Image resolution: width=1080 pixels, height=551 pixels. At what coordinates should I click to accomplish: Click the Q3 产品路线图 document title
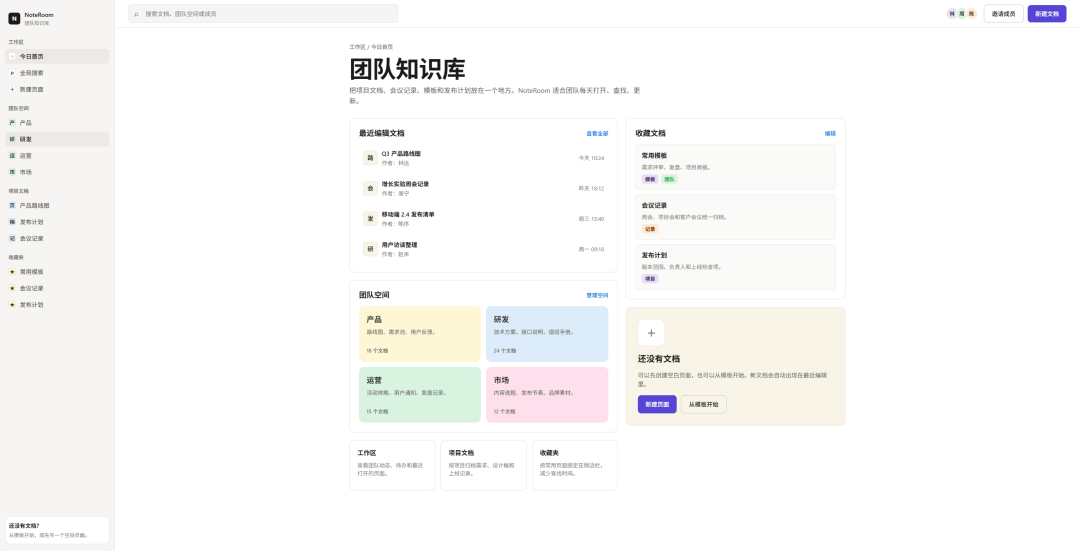(x=401, y=154)
